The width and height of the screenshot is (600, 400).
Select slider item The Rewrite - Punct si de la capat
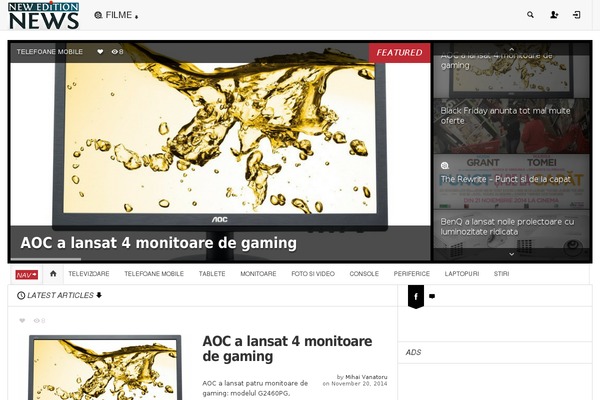click(x=512, y=181)
